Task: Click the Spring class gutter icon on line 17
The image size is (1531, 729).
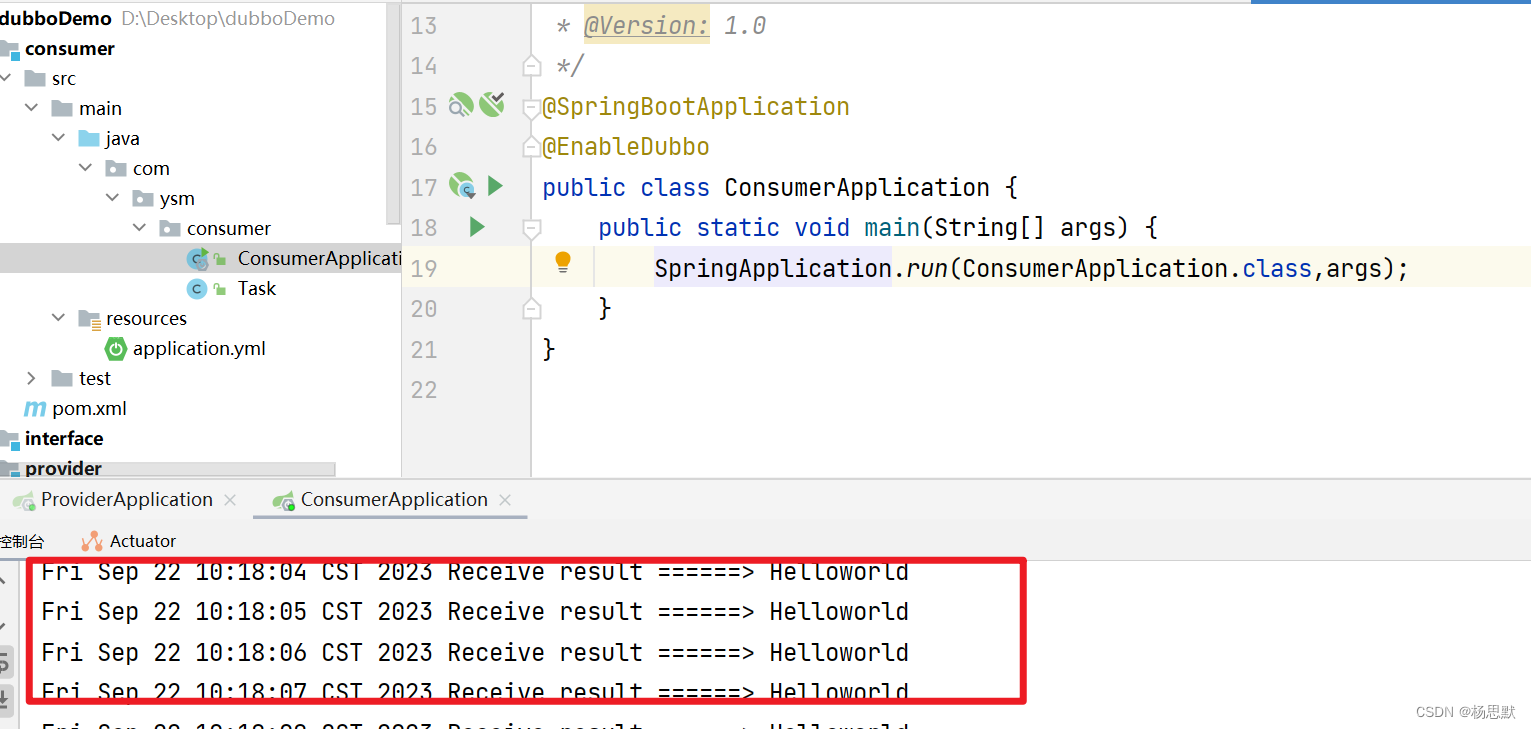Action: (461, 185)
